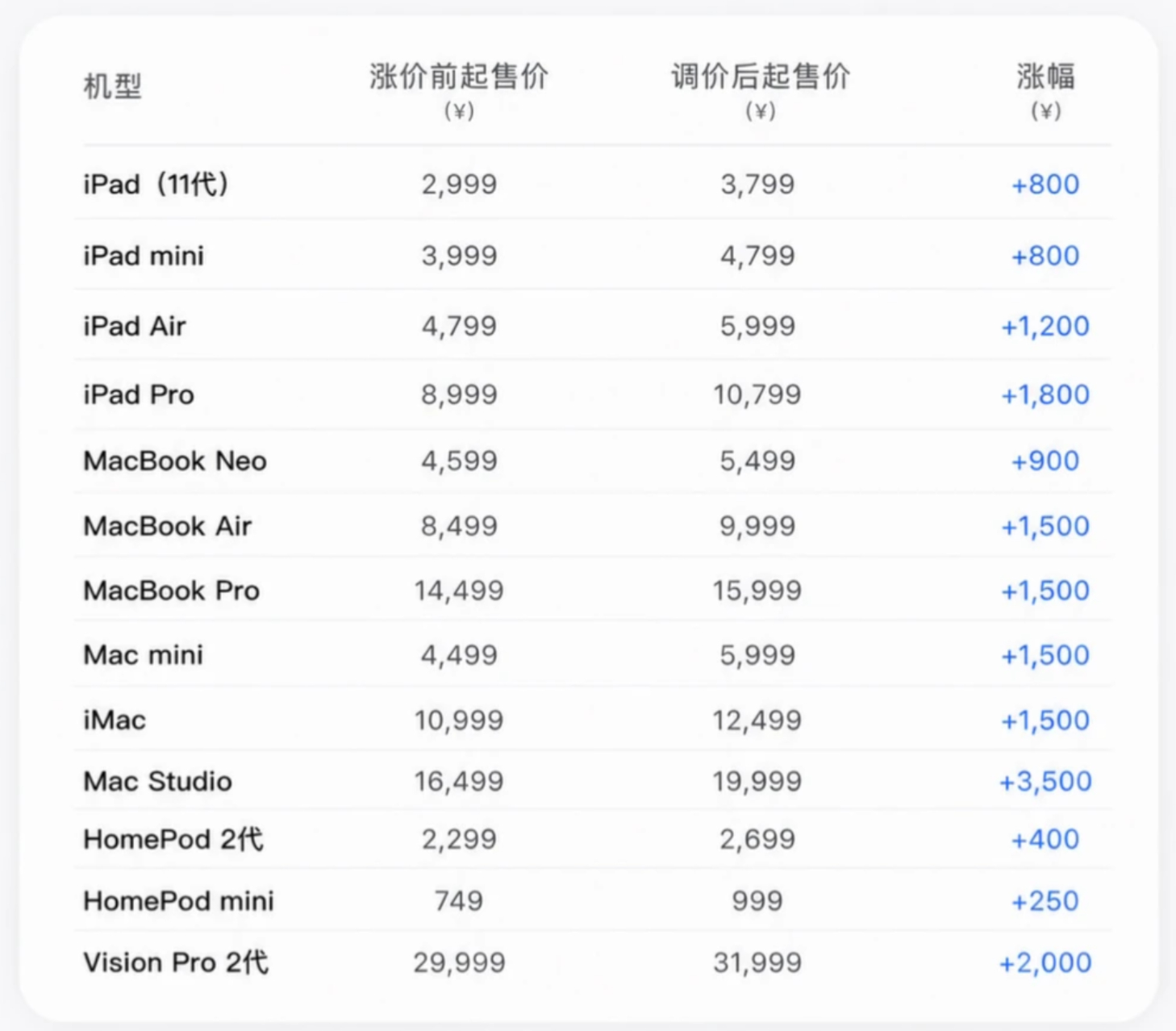Click the +1,500 increase for Mac mini
The height and width of the screenshot is (1031, 1176).
pyautogui.click(x=1045, y=655)
